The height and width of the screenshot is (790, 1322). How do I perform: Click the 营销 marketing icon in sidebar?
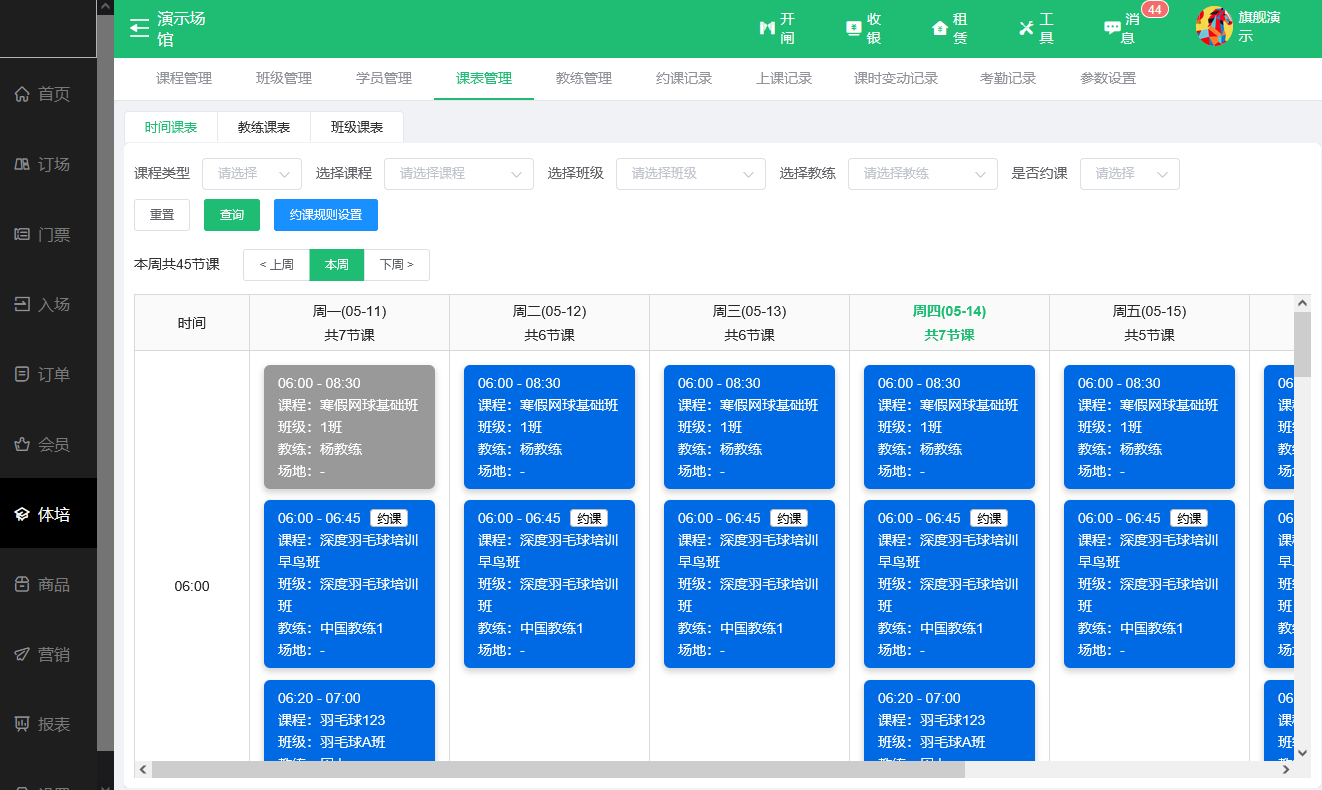pos(22,654)
